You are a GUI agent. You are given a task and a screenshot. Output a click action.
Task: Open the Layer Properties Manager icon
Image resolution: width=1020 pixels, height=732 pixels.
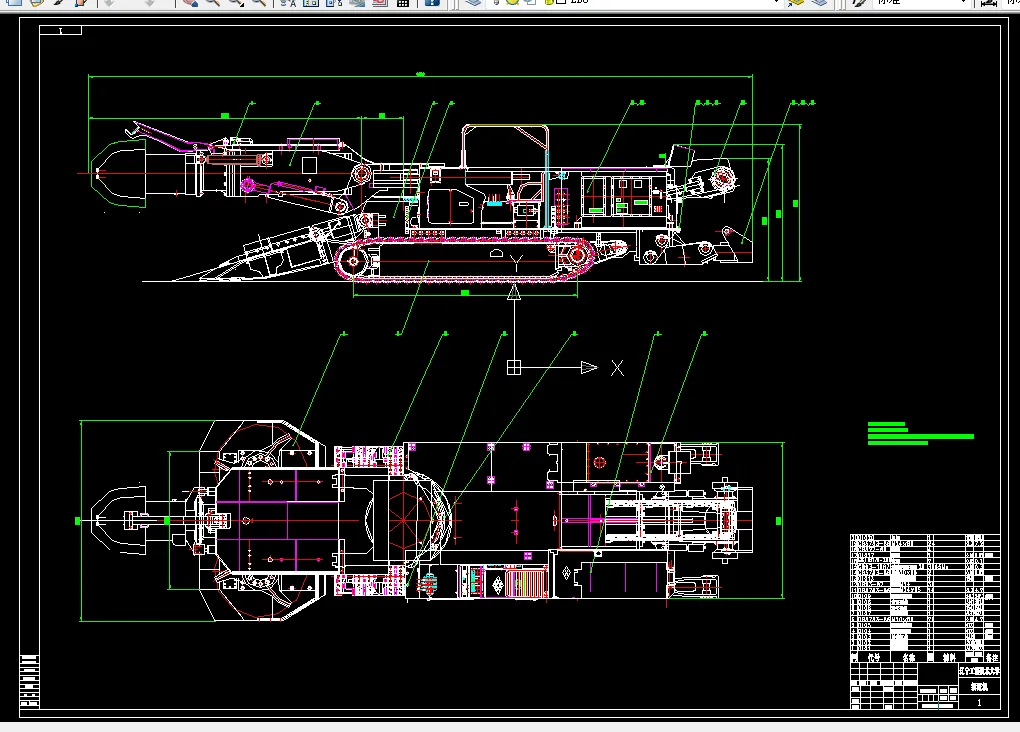pos(473,3)
